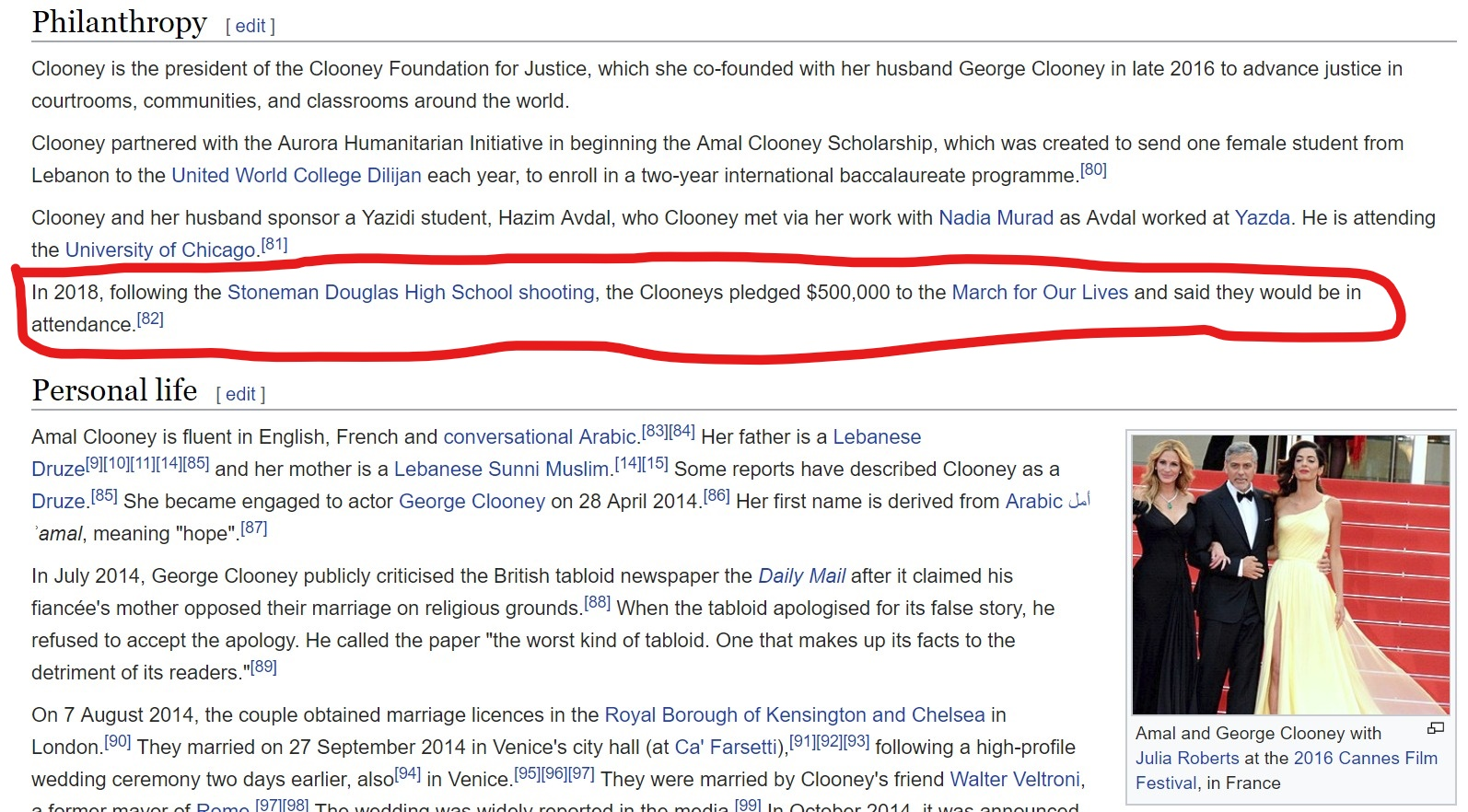Open footnote reference 93
Viewport: 1468px width, 812px height.
point(856,741)
